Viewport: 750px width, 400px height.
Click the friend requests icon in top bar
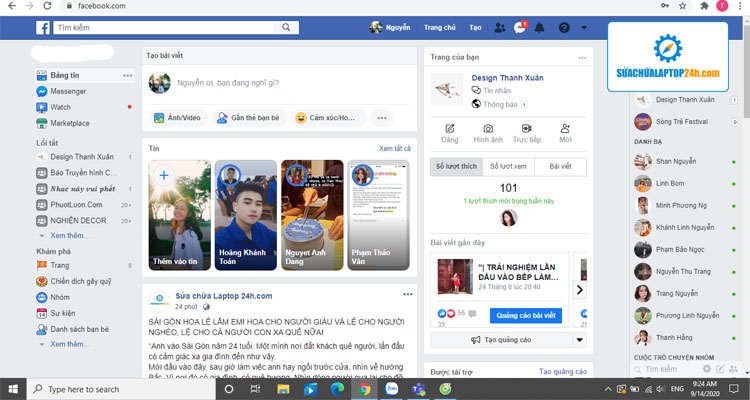pos(499,27)
